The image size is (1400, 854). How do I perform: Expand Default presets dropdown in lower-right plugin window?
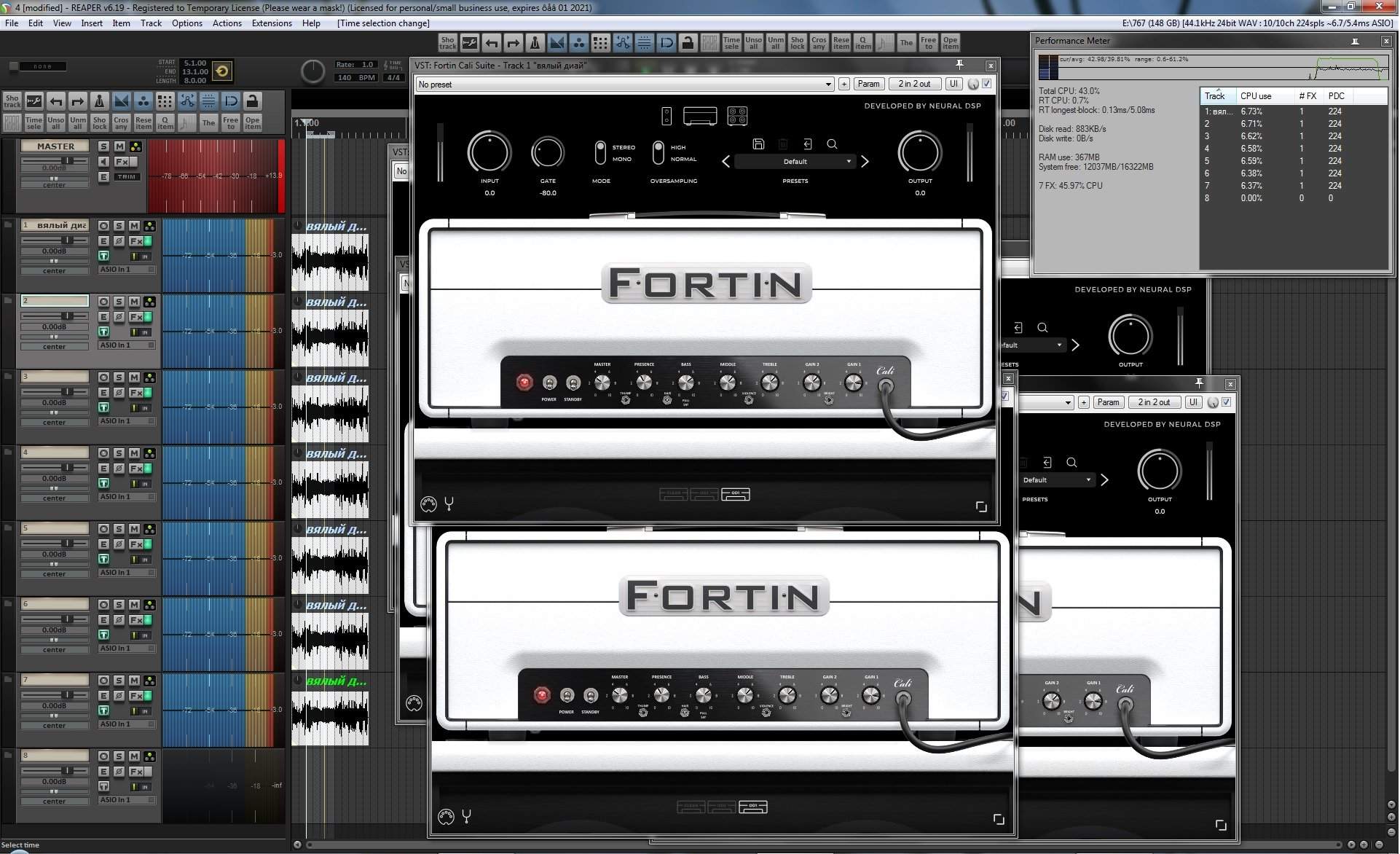coord(1057,480)
